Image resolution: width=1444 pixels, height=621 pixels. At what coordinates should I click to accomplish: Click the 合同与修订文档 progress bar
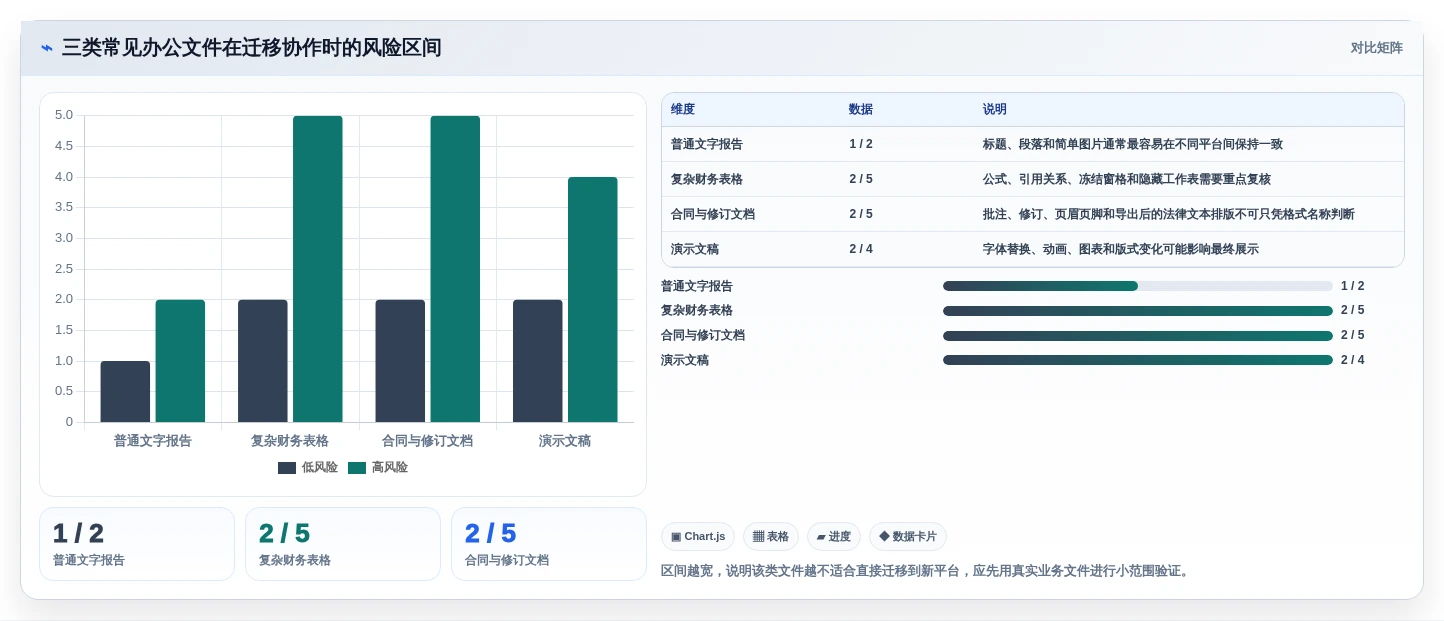[1138, 335]
